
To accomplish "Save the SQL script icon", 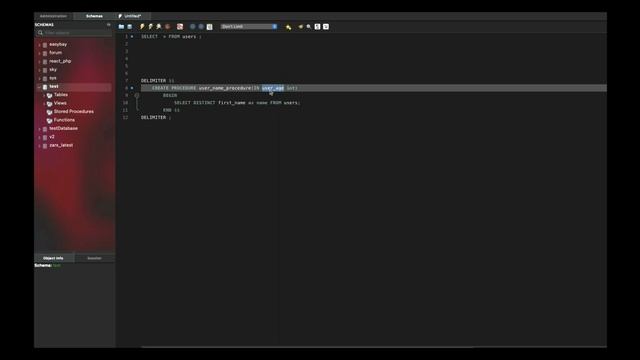I will click(x=130, y=27).
